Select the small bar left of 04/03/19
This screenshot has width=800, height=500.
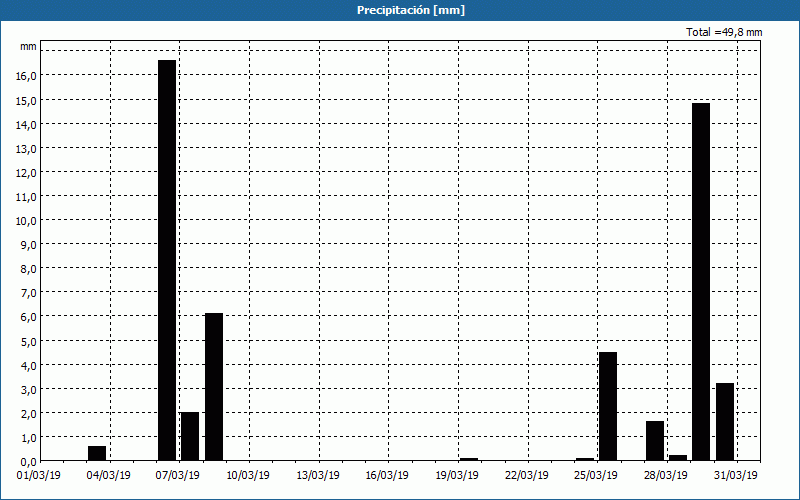pyautogui.click(x=97, y=453)
